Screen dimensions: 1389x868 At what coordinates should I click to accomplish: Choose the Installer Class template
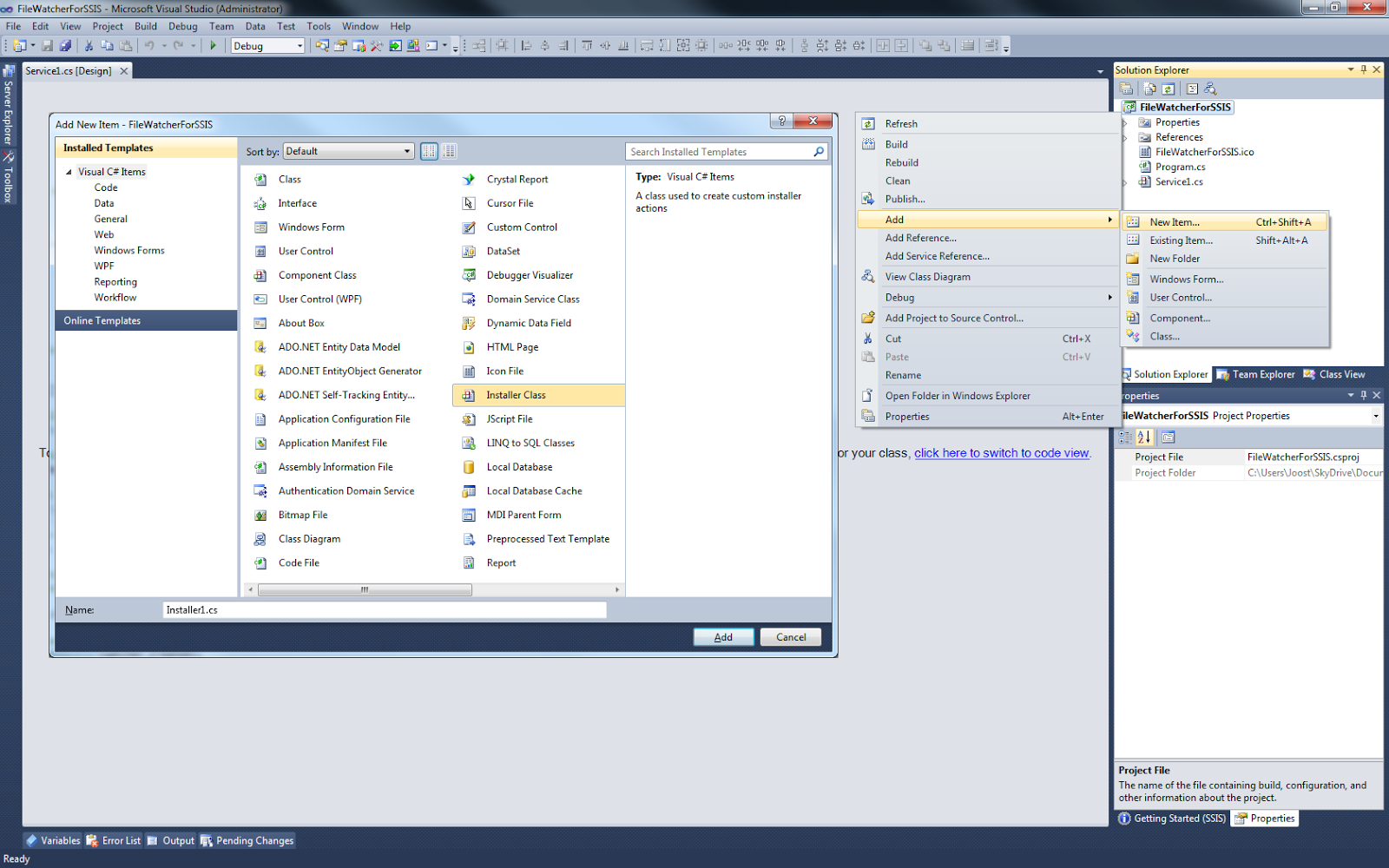pos(538,395)
